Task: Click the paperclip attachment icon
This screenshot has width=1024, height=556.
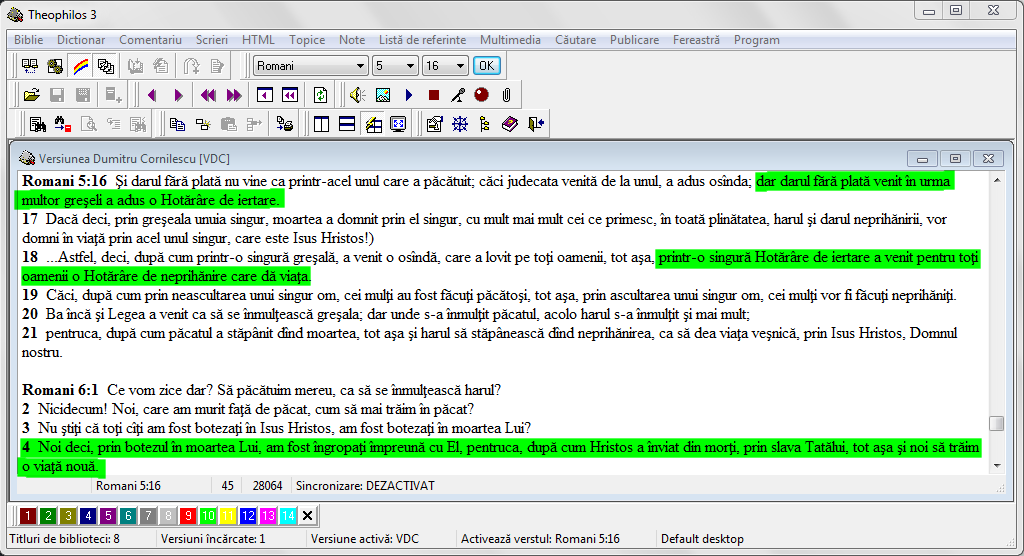Action: [x=506, y=95]
